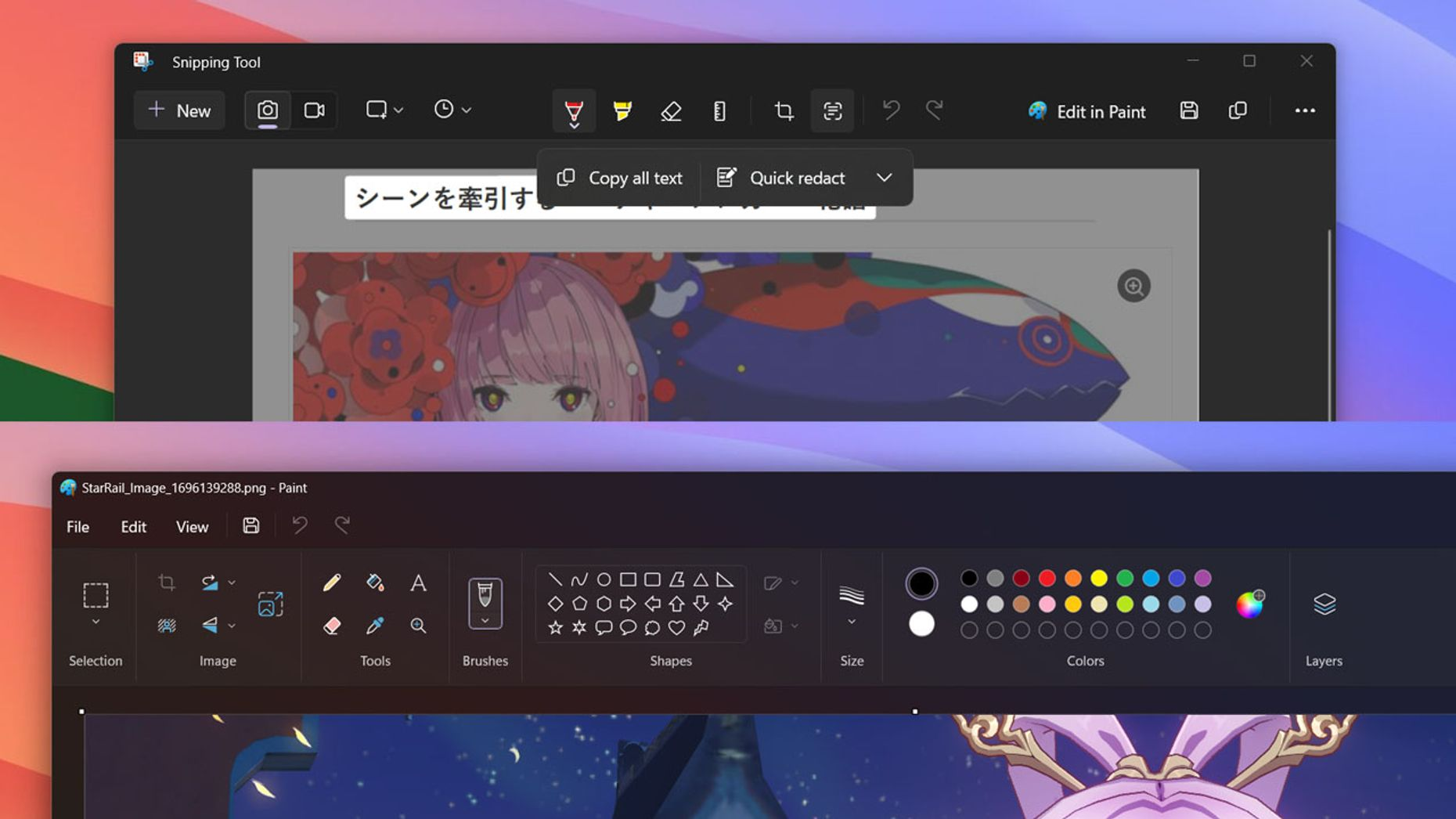
Task: Select the Magnifier tool in Paint
Action: 418,626
